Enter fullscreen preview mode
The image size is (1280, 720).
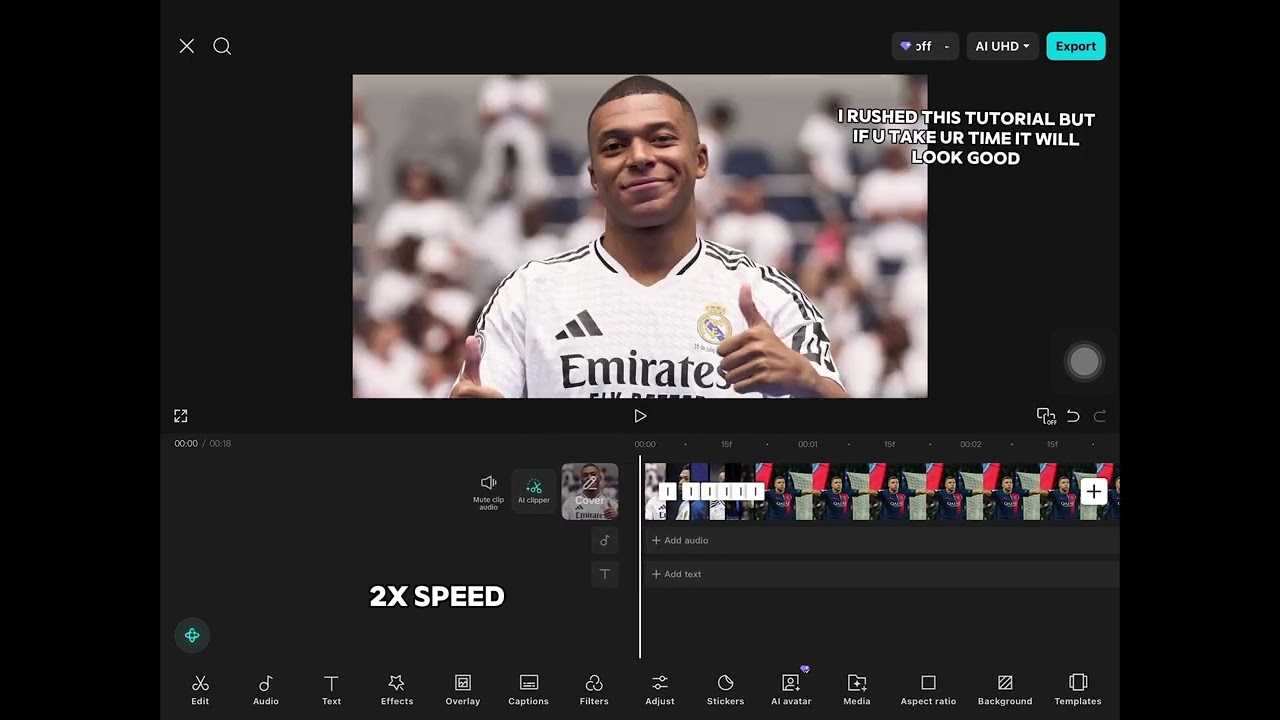click(181, 416)
